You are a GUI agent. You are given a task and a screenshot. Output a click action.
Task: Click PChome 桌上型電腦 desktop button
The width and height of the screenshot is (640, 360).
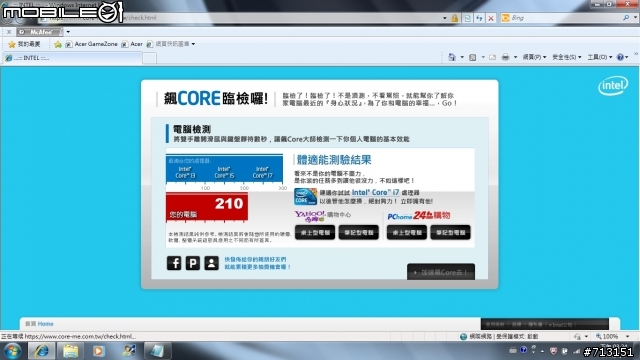coord(407,233)
